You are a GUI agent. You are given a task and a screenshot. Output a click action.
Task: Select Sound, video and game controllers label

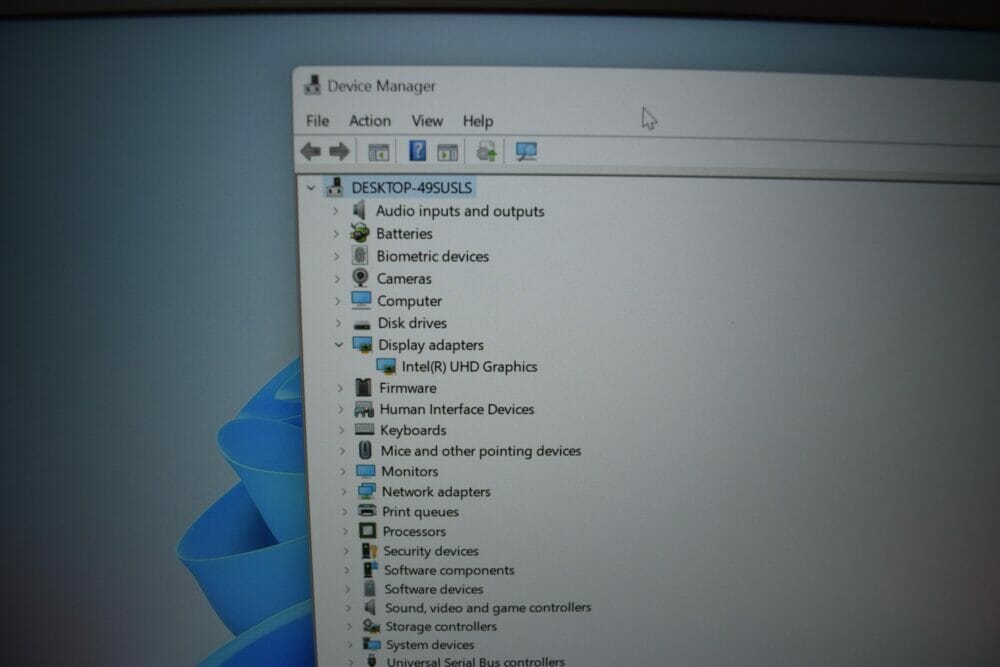point(488,608)
